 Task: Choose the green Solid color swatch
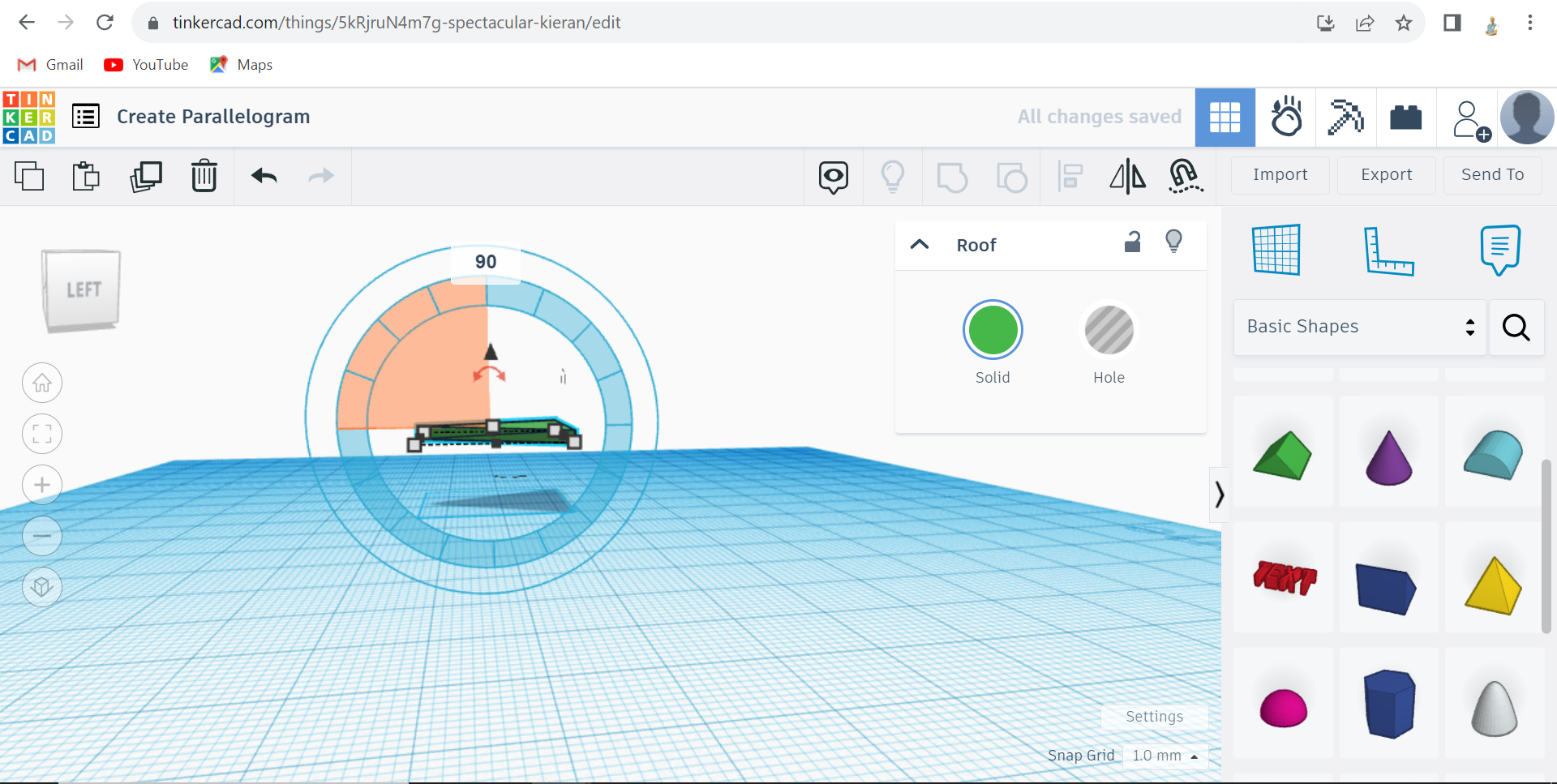[x=993, y=330]
